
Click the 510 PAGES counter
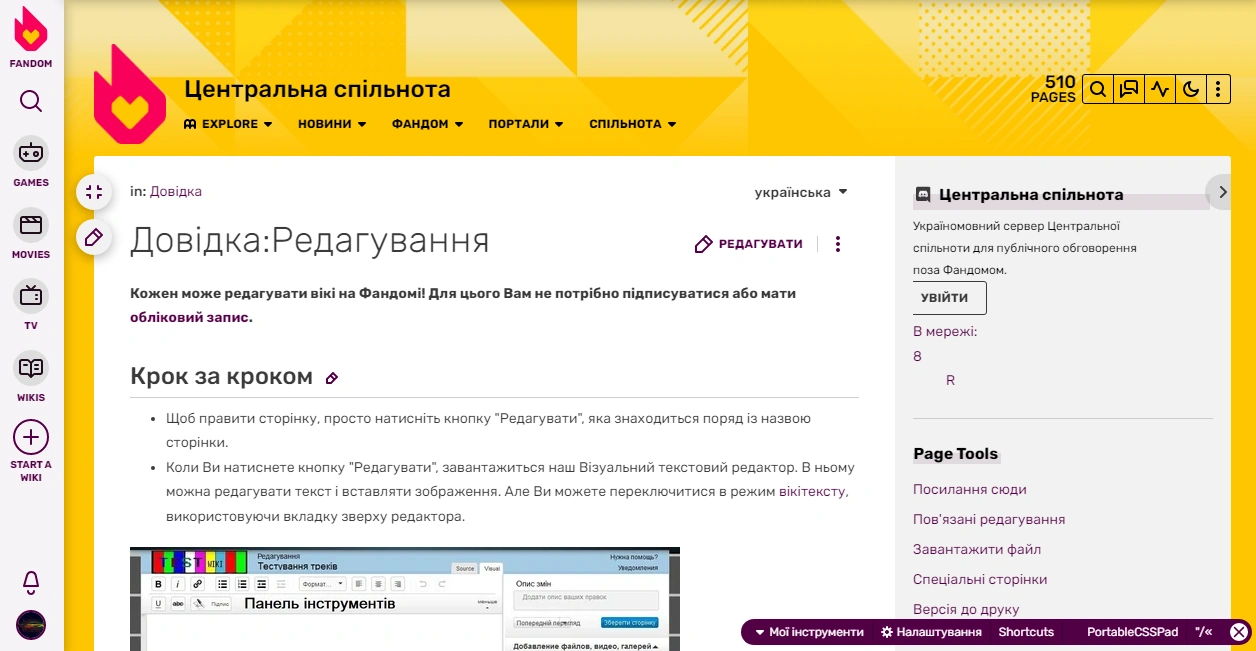tap(1055, 89)
